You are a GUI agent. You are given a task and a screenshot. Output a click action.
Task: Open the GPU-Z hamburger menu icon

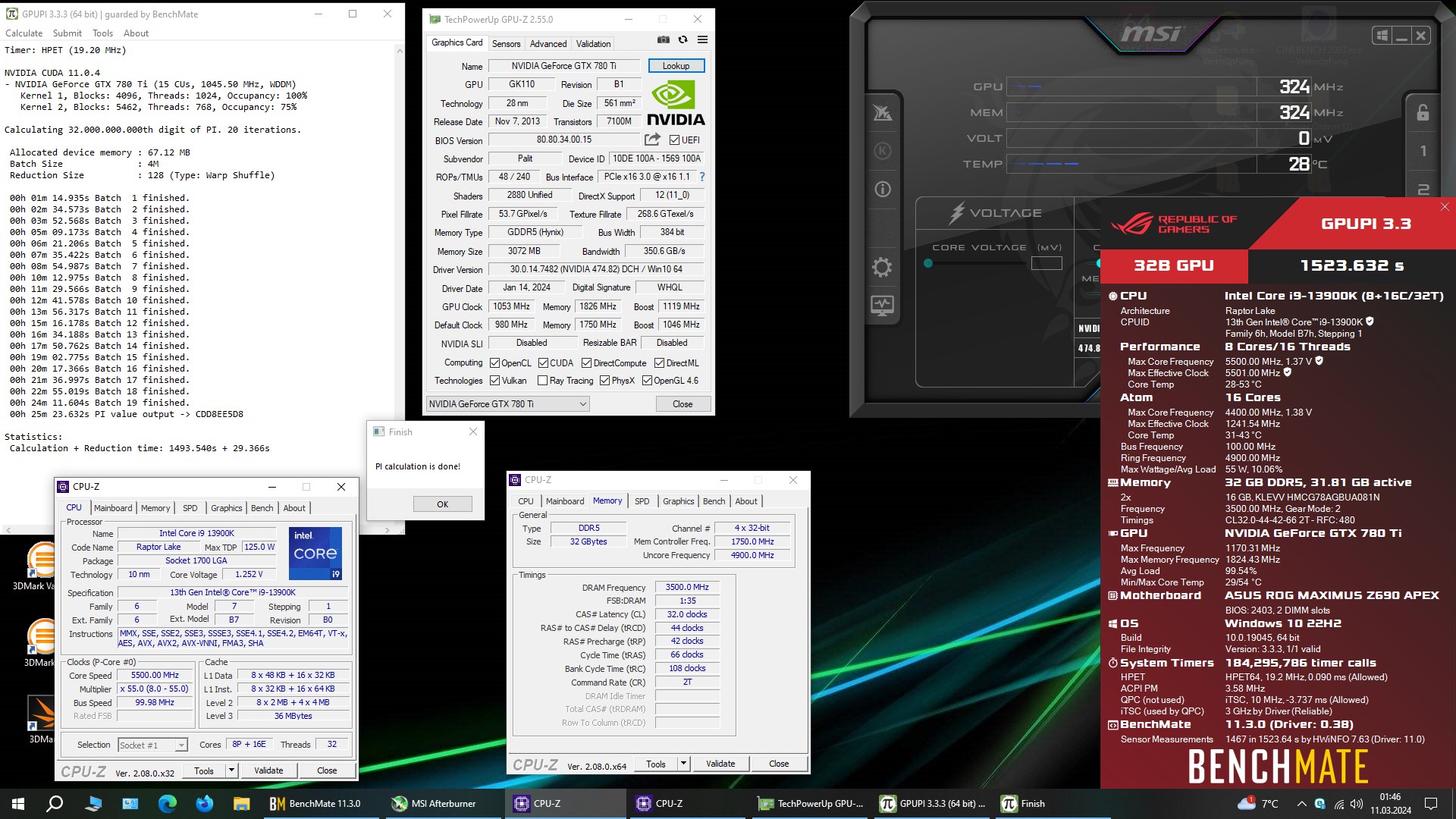point(702,40)
